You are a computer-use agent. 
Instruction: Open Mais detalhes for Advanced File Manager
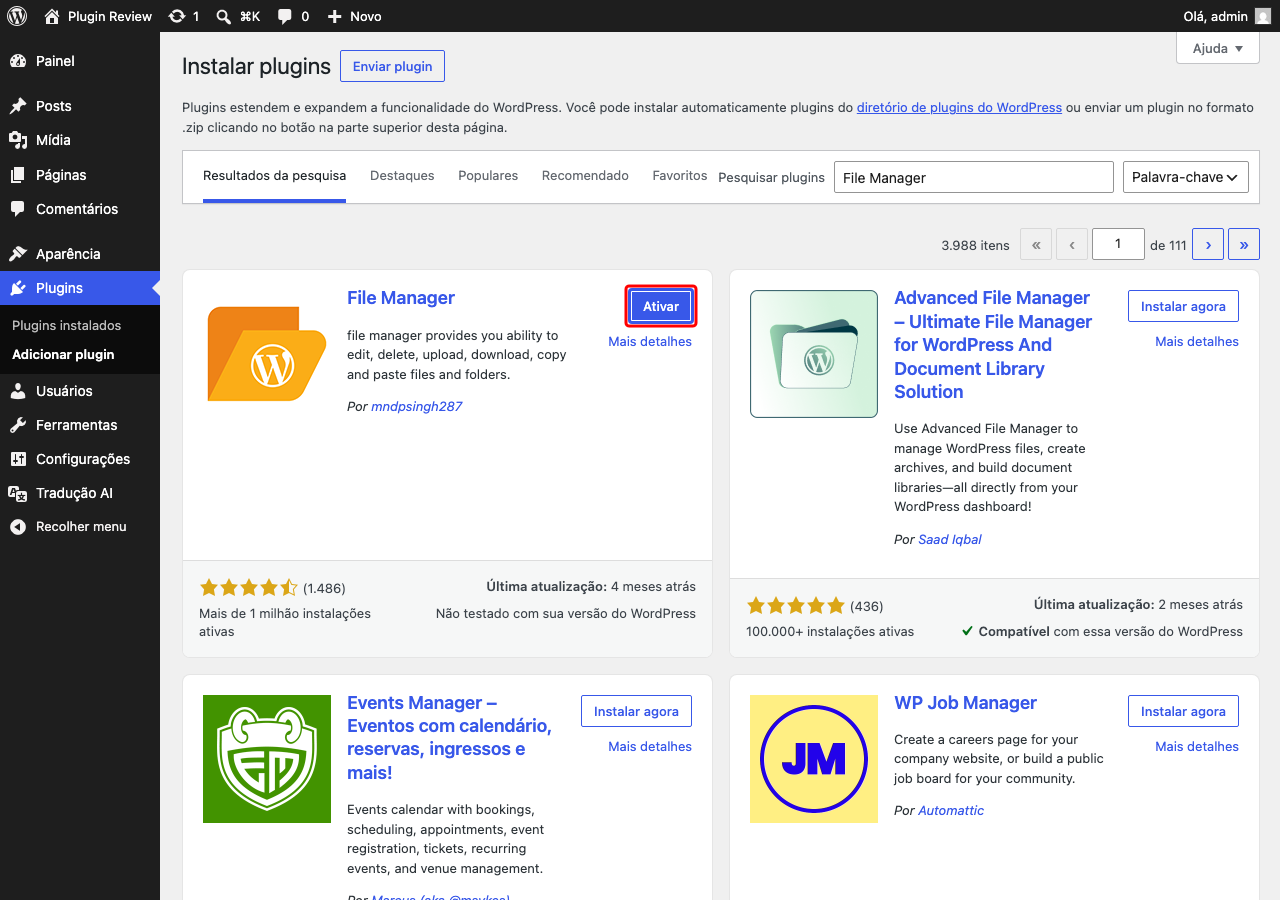(x=1197, y=342)
